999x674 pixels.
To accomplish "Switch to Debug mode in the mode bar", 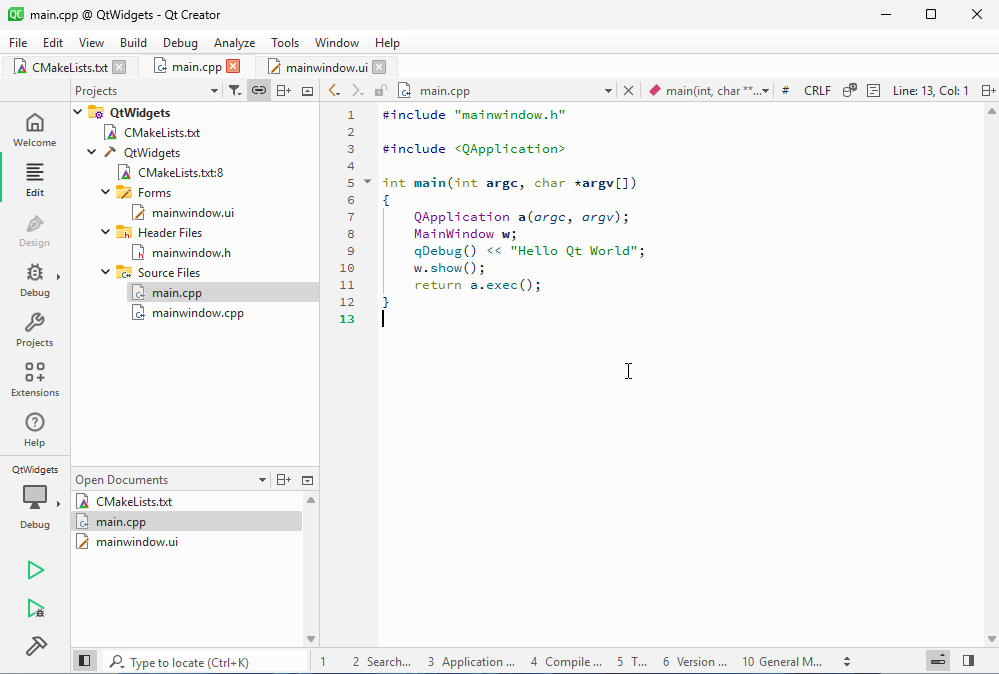I will tap(34, 280).
